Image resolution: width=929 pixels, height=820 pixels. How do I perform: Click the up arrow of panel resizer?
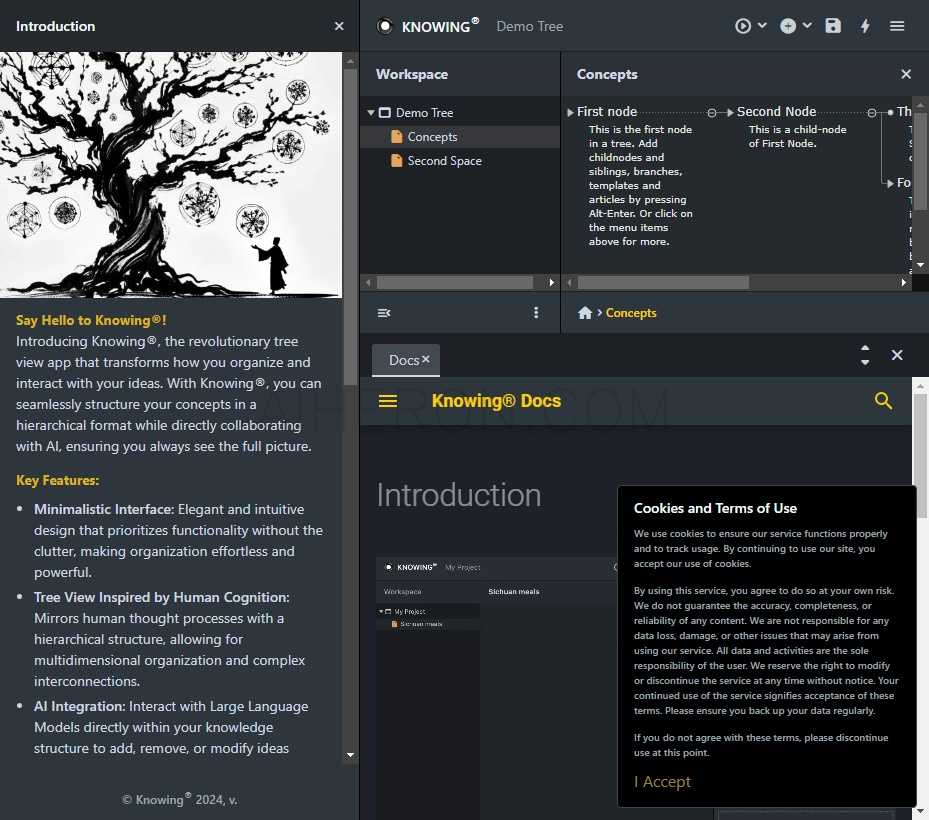tap(865, 348)
